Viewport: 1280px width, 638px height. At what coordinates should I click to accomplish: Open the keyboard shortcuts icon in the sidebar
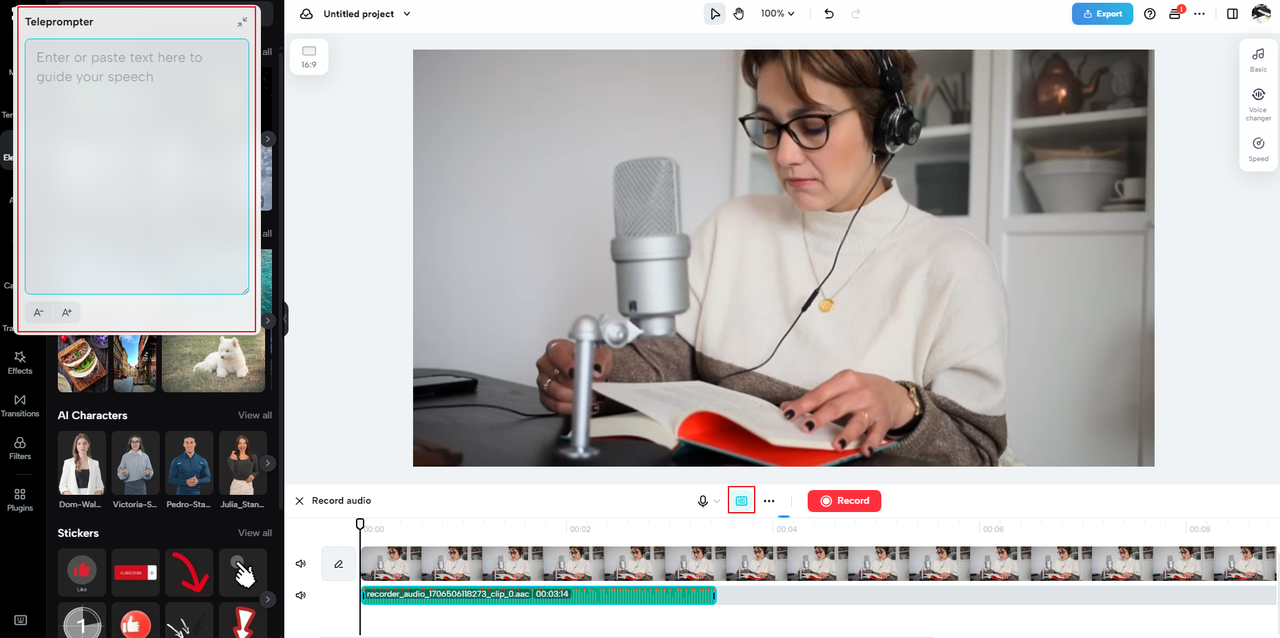coord(20,619)
